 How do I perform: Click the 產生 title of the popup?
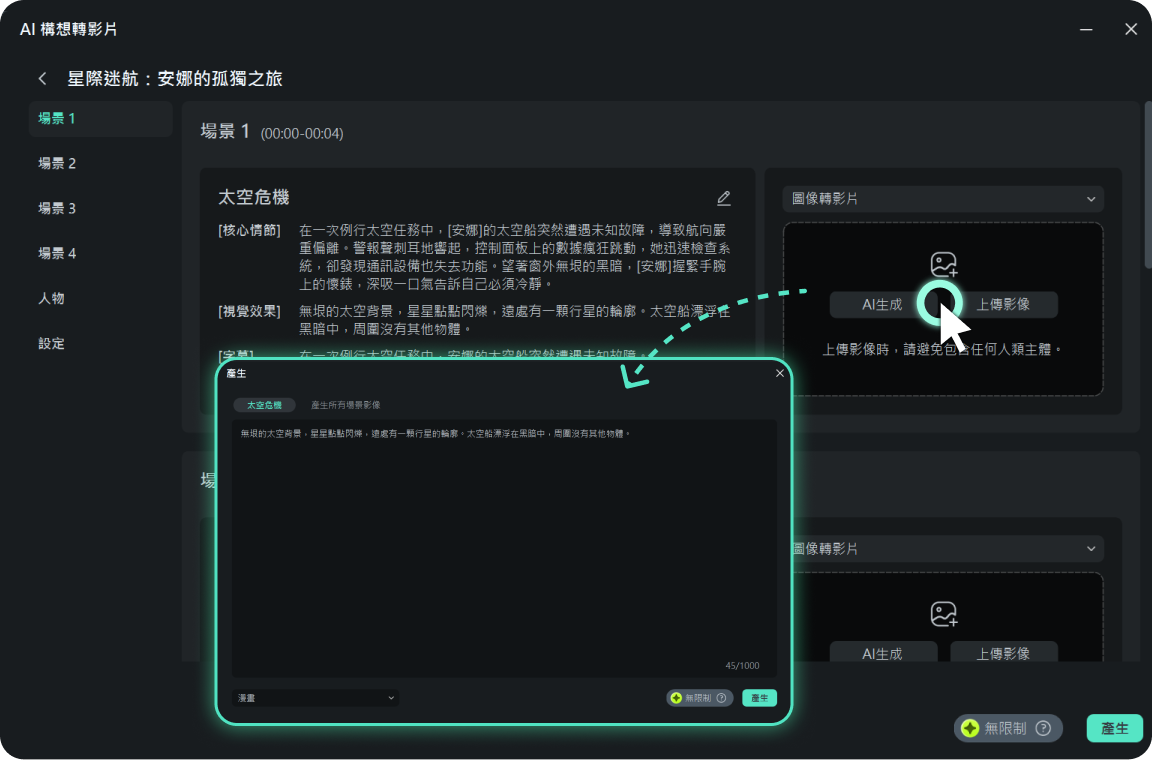[237, 373]
